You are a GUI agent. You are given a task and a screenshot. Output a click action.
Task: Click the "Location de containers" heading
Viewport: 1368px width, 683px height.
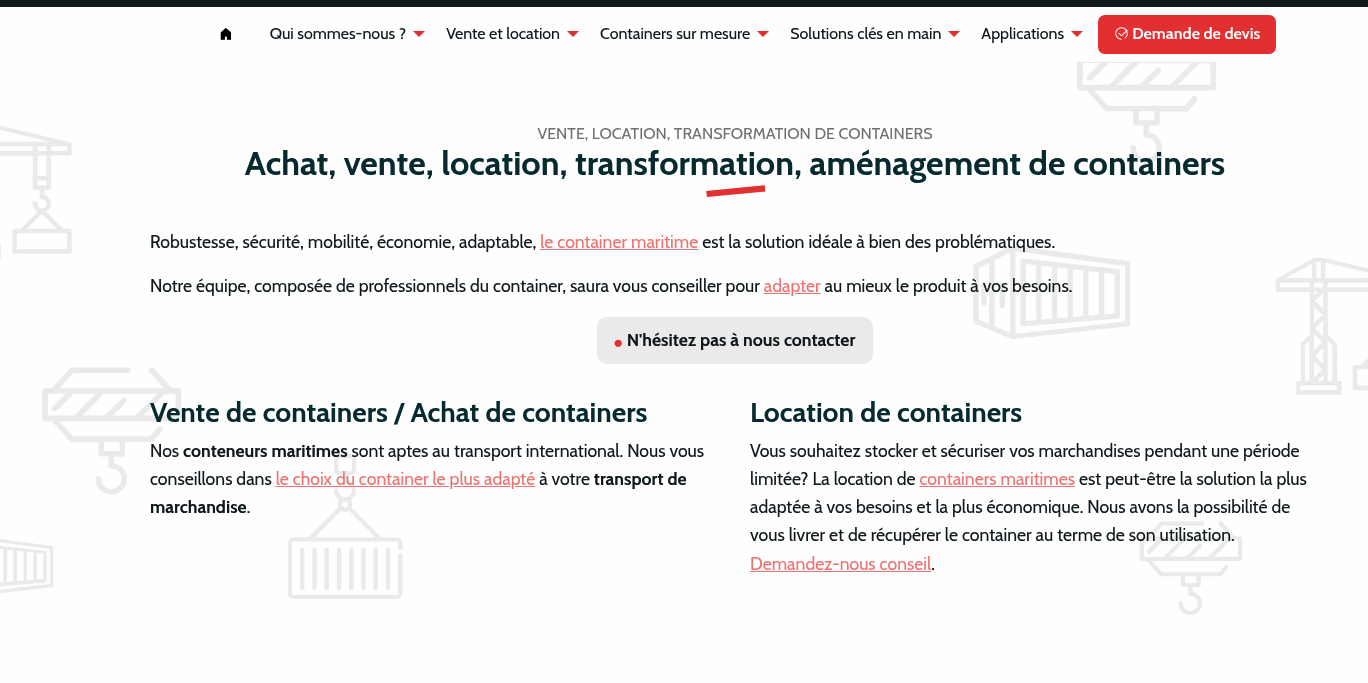(x=886, y=413)
